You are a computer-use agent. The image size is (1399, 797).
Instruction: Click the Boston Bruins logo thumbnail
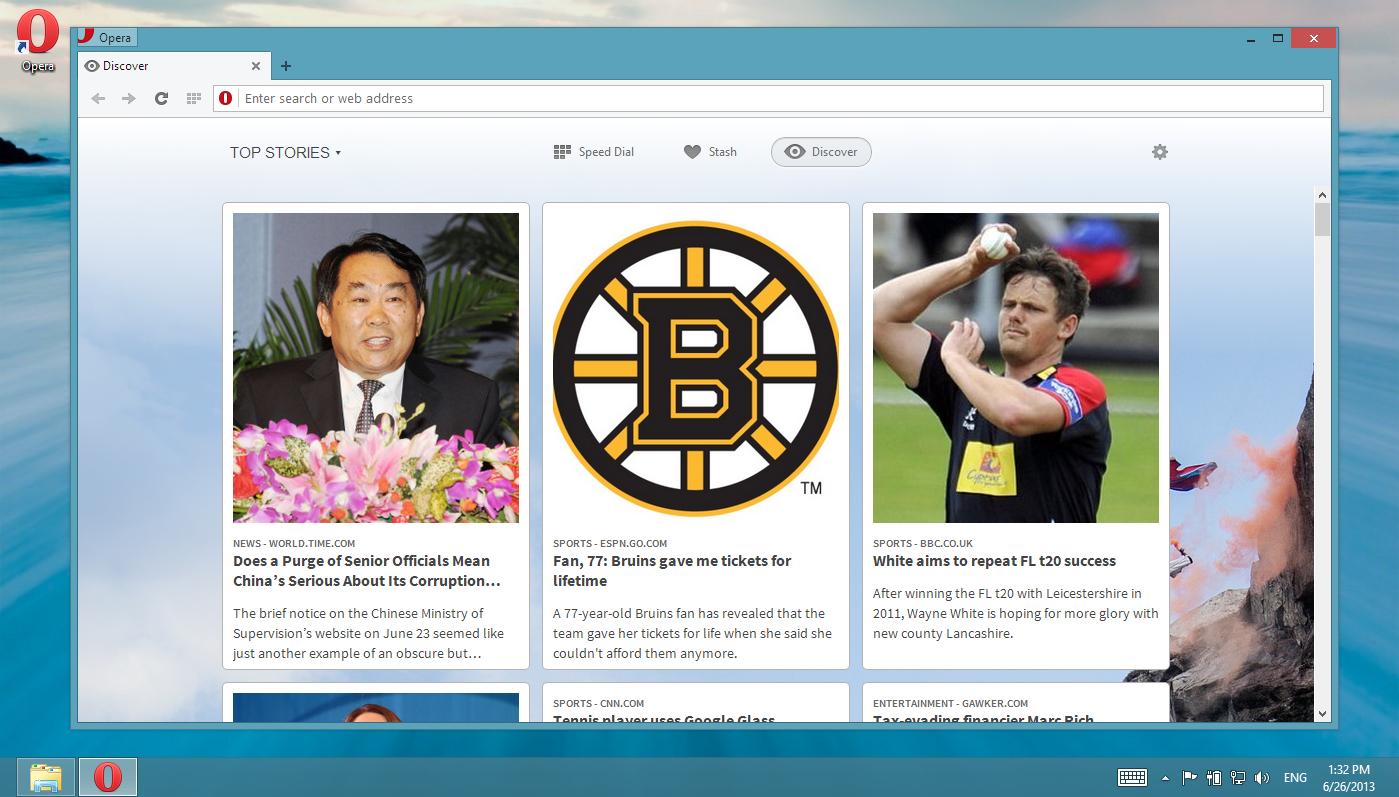pos(696,367)
